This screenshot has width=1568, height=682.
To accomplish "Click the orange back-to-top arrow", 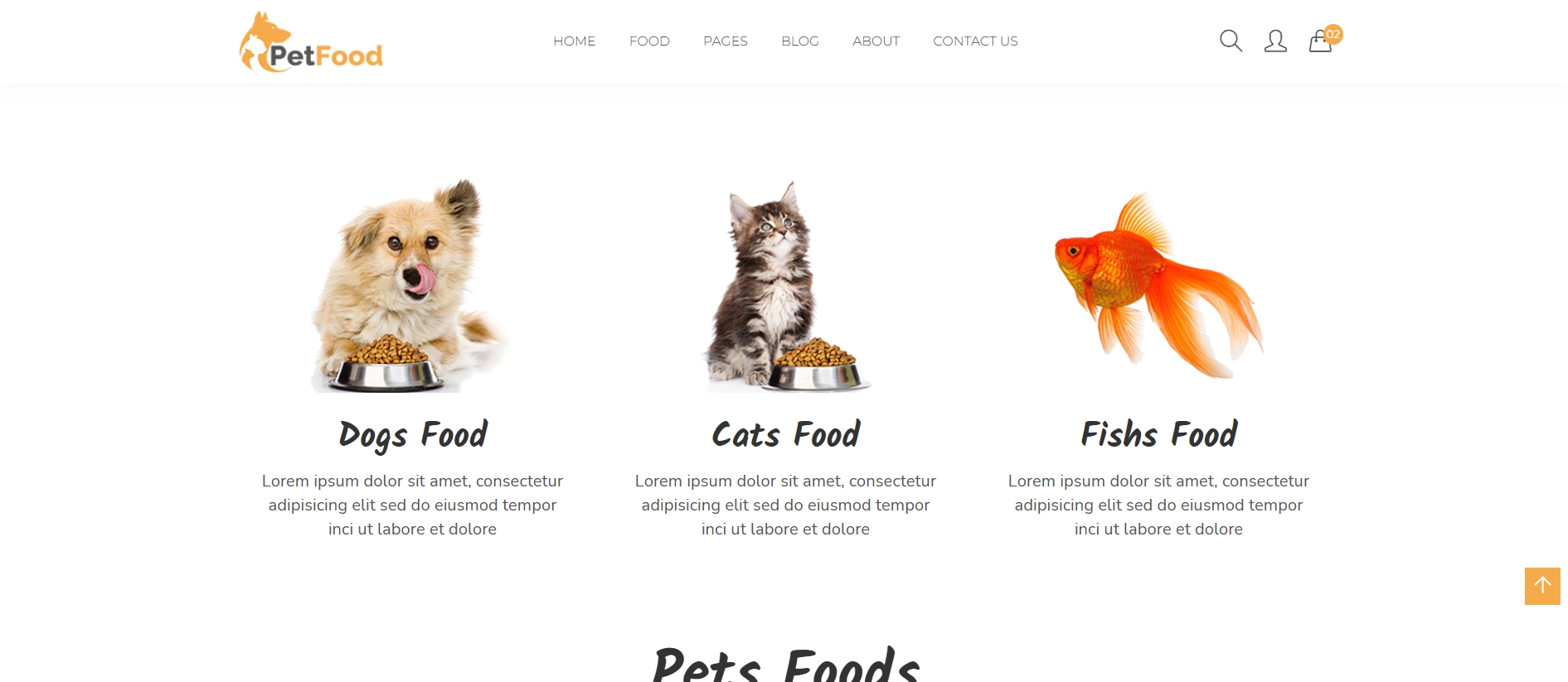I will coord(1542,586).
